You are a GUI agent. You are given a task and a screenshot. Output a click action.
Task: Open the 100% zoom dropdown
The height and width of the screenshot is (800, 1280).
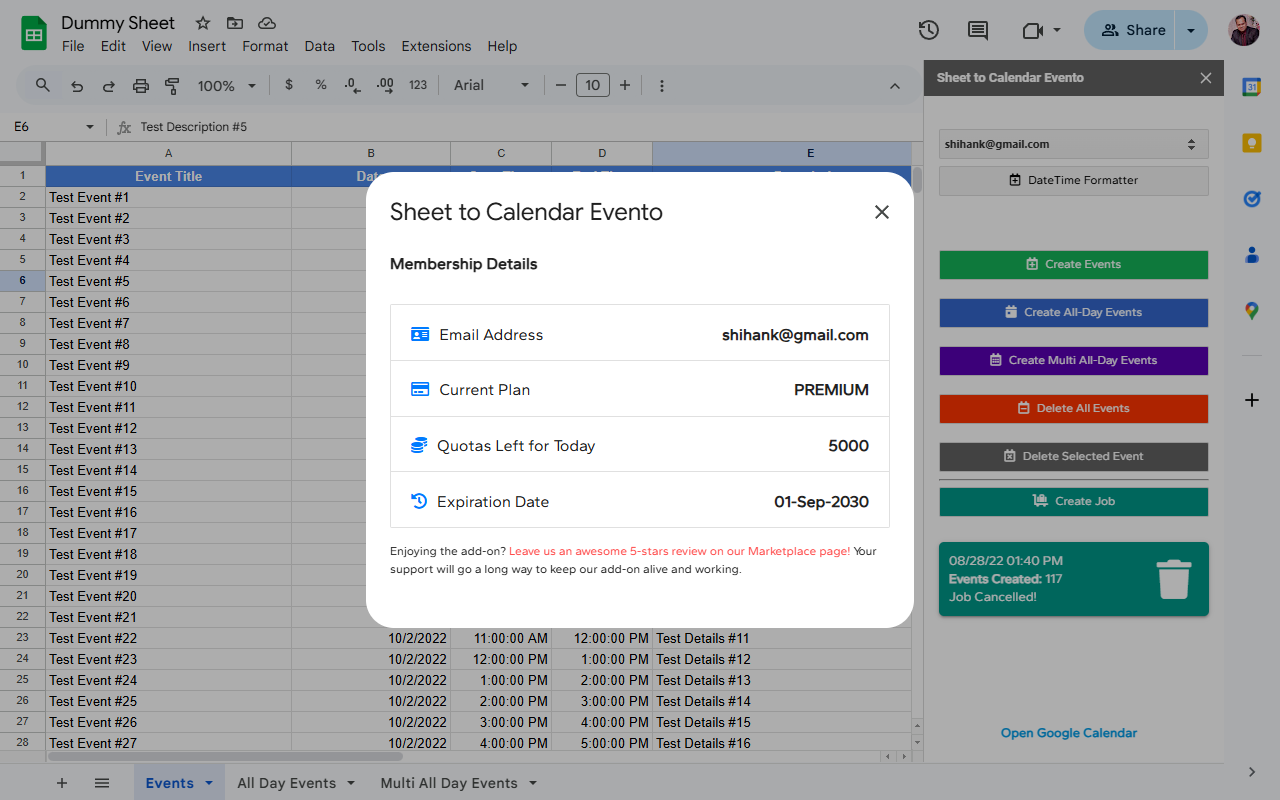click(x=226, y=86)
